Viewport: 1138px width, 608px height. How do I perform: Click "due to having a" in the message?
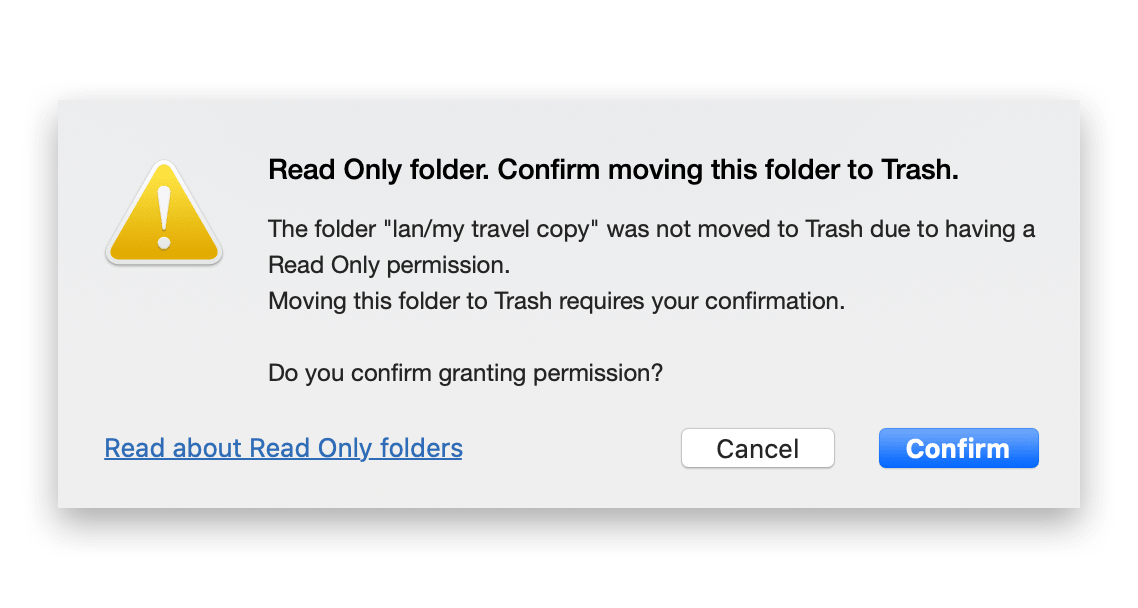pyautogui.click(x=952, y=229)
